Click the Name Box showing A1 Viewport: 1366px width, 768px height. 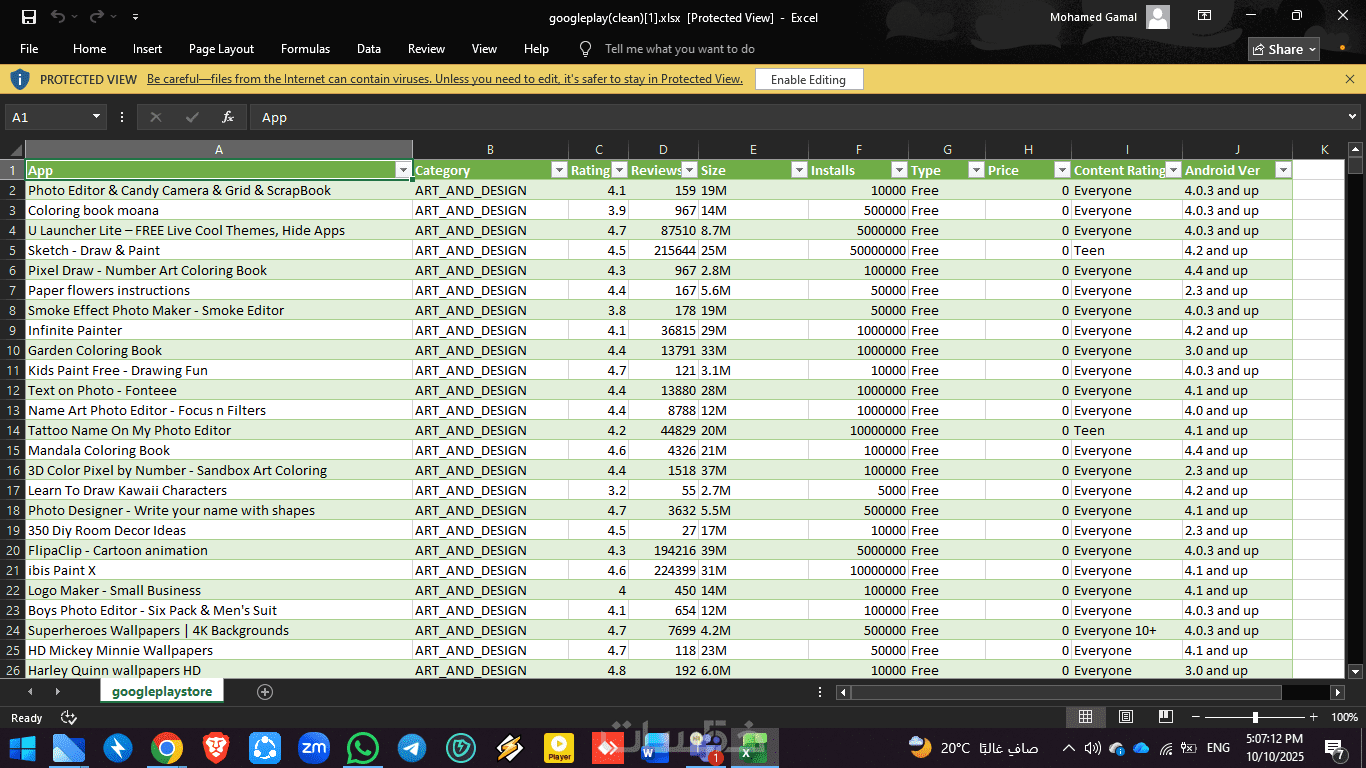(48, 117)
